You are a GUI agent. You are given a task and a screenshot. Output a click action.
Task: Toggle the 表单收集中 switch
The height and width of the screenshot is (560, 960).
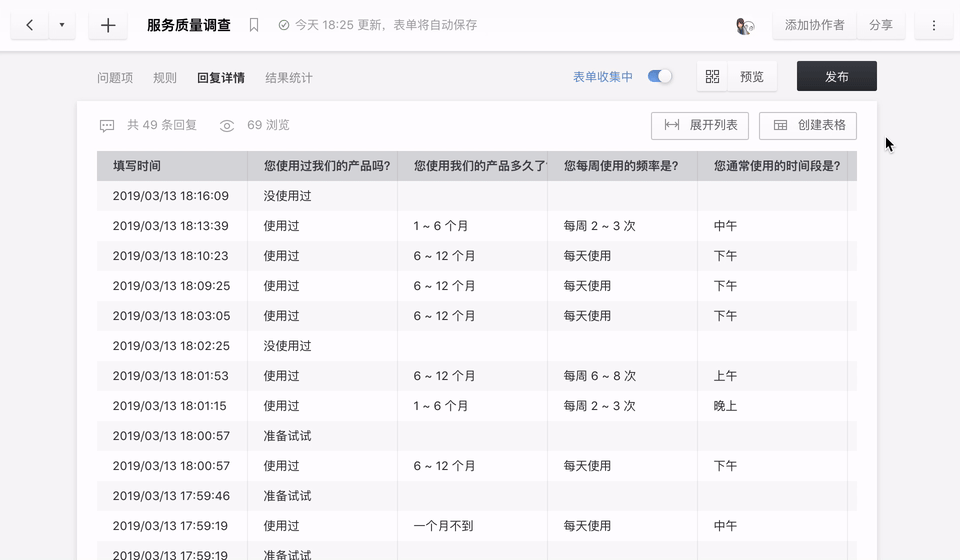coord(659,77)
